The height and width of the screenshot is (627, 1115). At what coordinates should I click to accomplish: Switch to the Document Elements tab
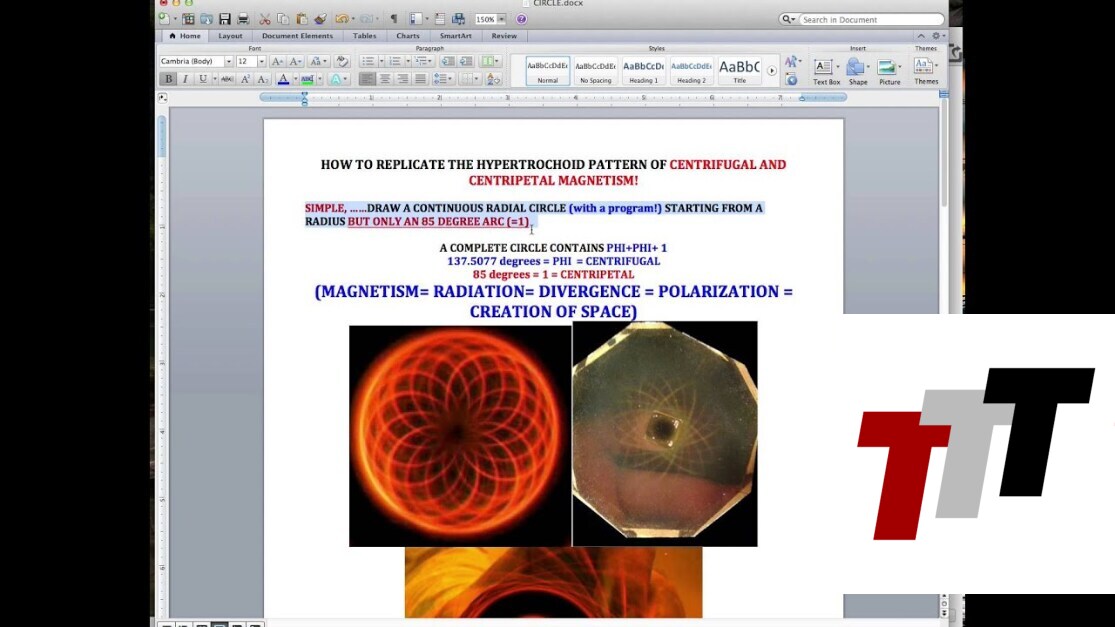pos(297,36)
